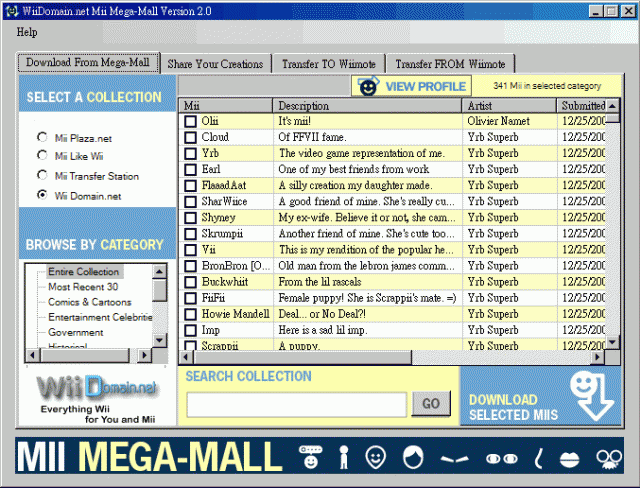Click the View Profile smiley face icon

[x=368, y=86]
